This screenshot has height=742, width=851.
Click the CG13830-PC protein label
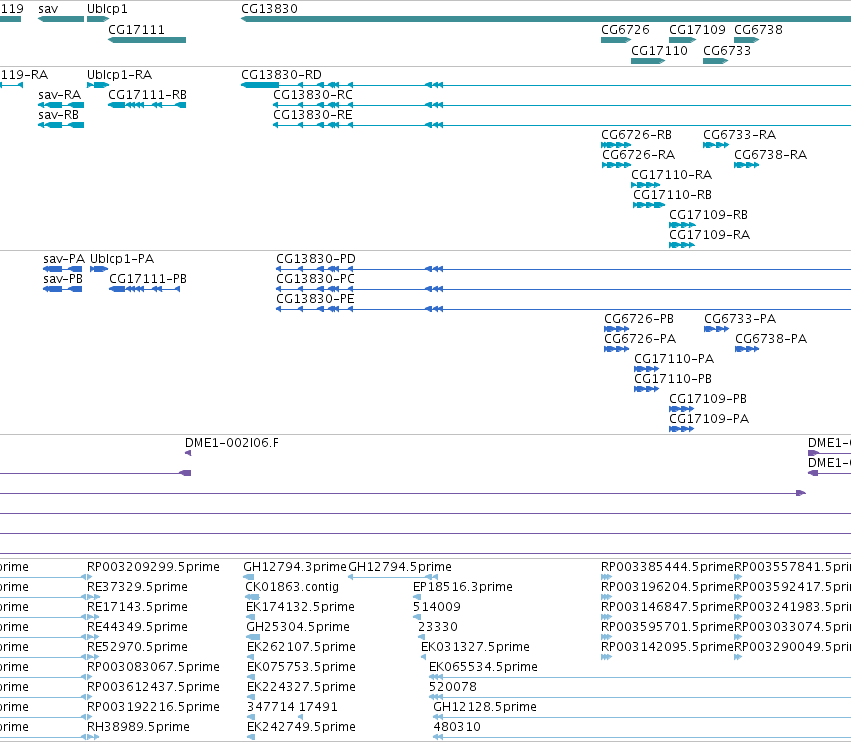pyautogui.click(x=315, y=278)
